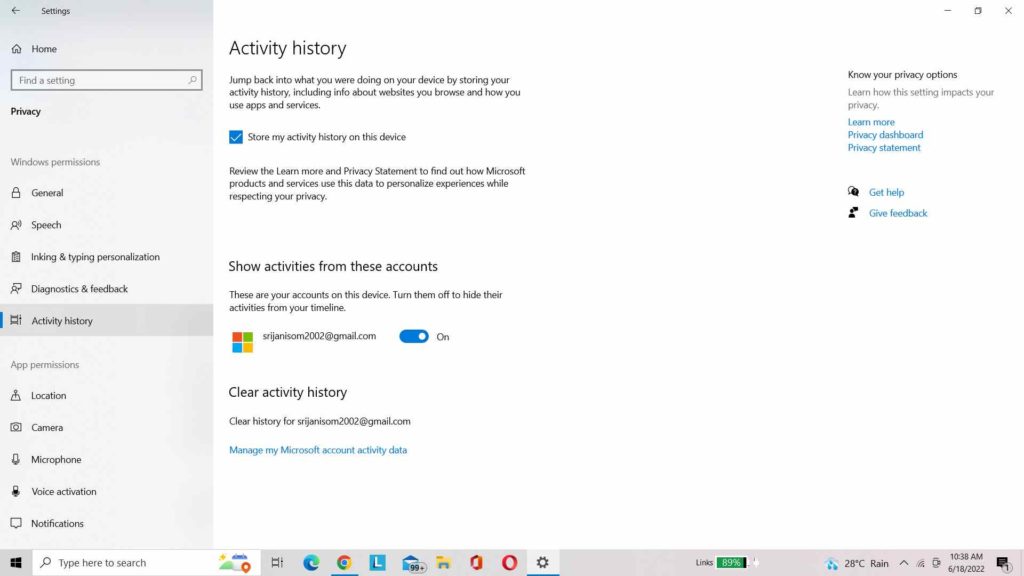
Task: Expand the hidden icons arrow in system tray
Action: (x=904, y=563)
